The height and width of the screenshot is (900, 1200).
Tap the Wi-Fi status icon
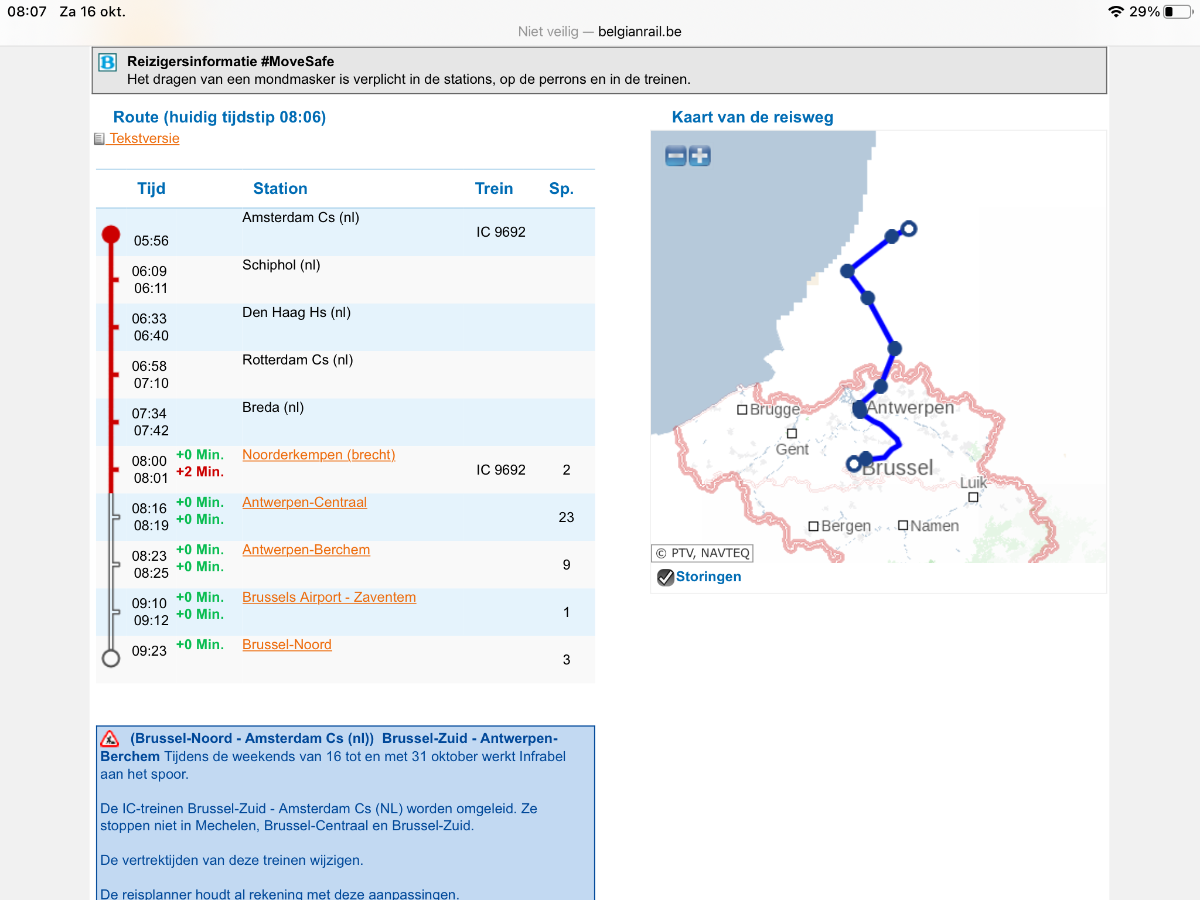[x=1115, y=12]
